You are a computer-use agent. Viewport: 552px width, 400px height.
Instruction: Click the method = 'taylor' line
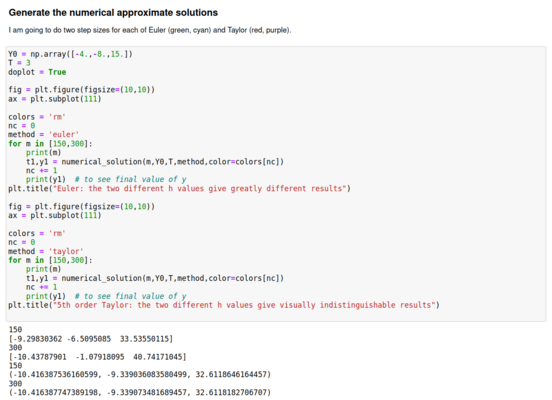[46, 251]
